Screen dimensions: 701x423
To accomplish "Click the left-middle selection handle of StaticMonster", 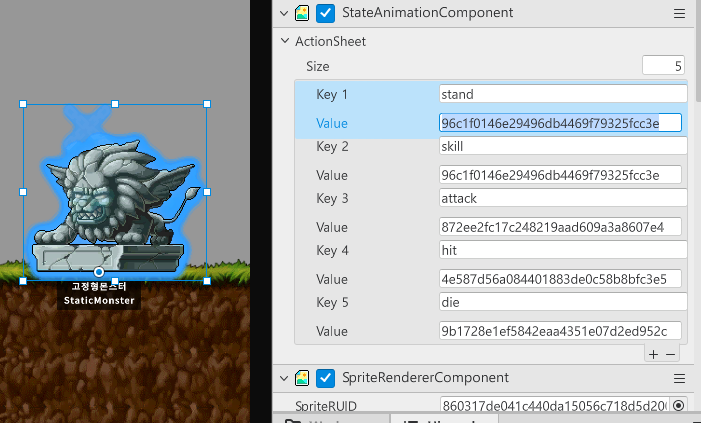I will click(x=23, y=192).
